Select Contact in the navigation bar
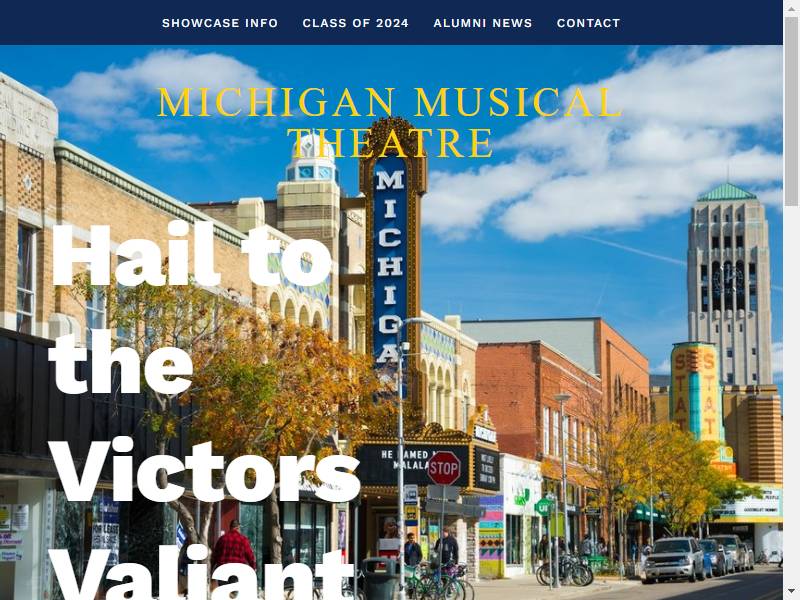The width and height of the screenshot is (800, 600). pos(588,23)
